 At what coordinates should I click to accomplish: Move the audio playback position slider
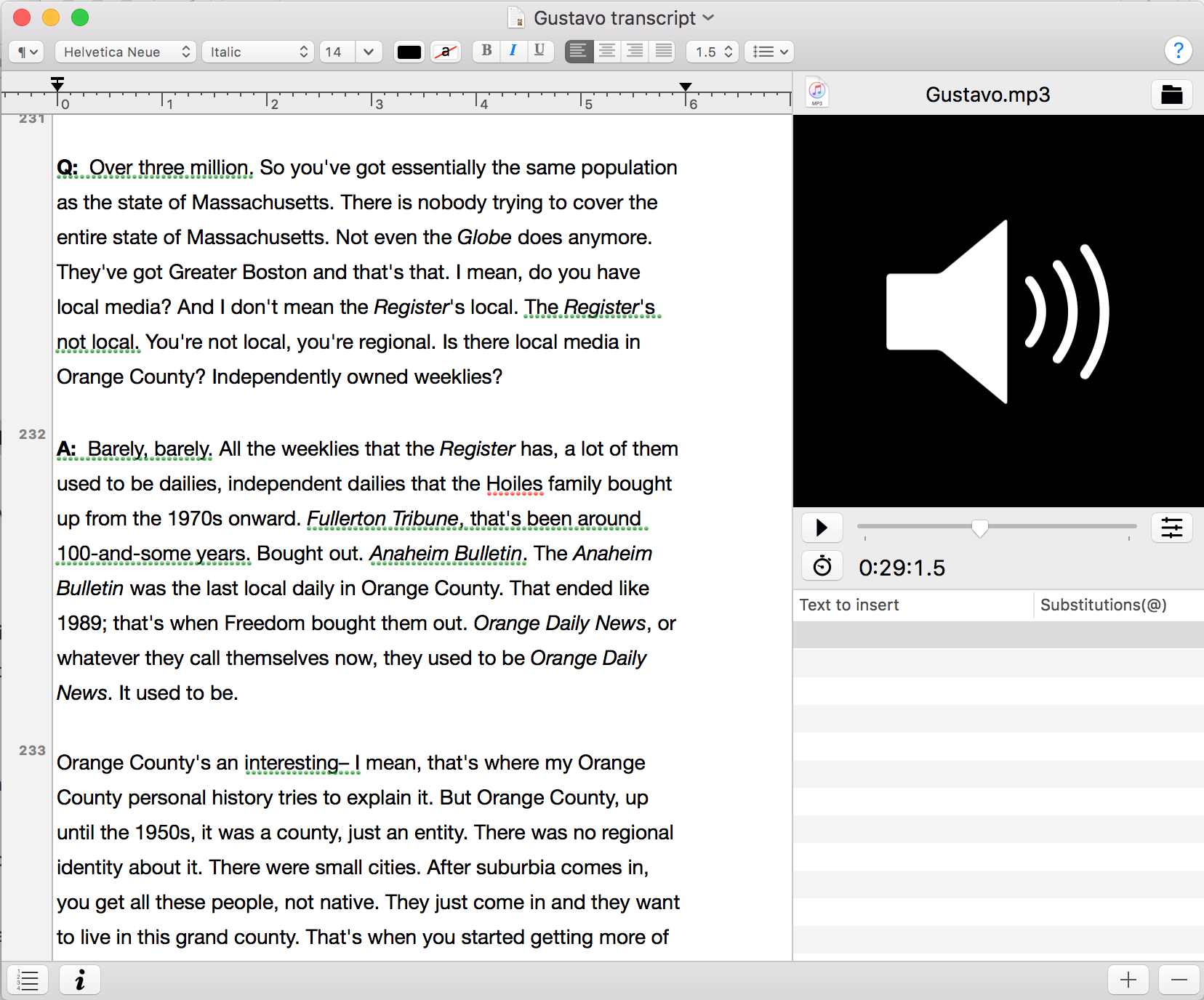(x=980, y=528)
